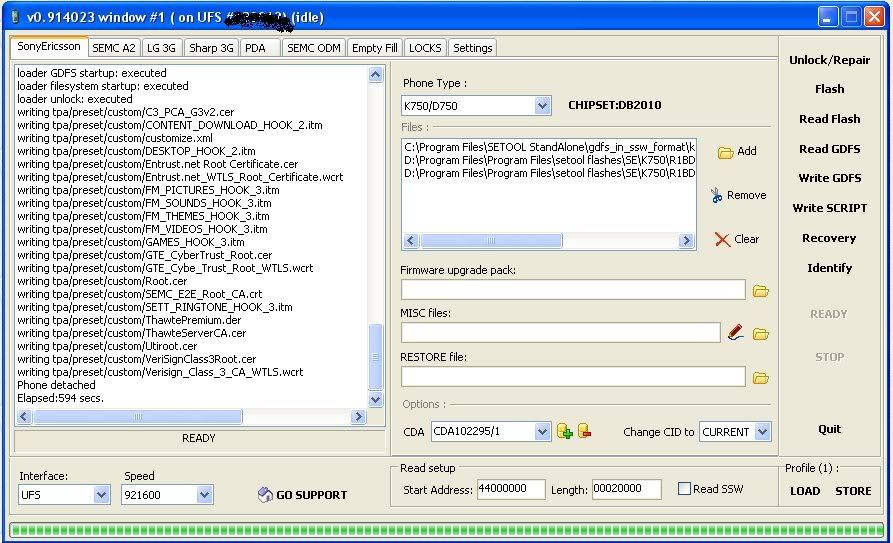Click the Length field 00020000

point(626,489)
